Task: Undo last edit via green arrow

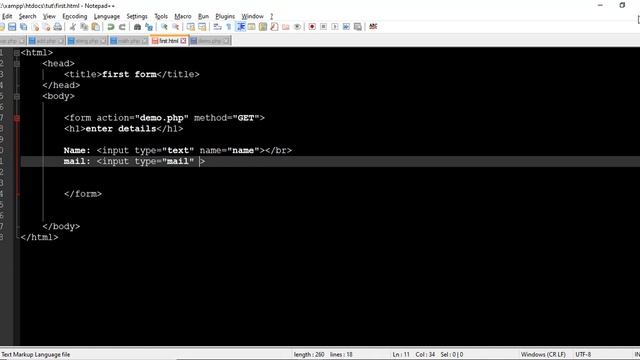Action: click(111, 27)
